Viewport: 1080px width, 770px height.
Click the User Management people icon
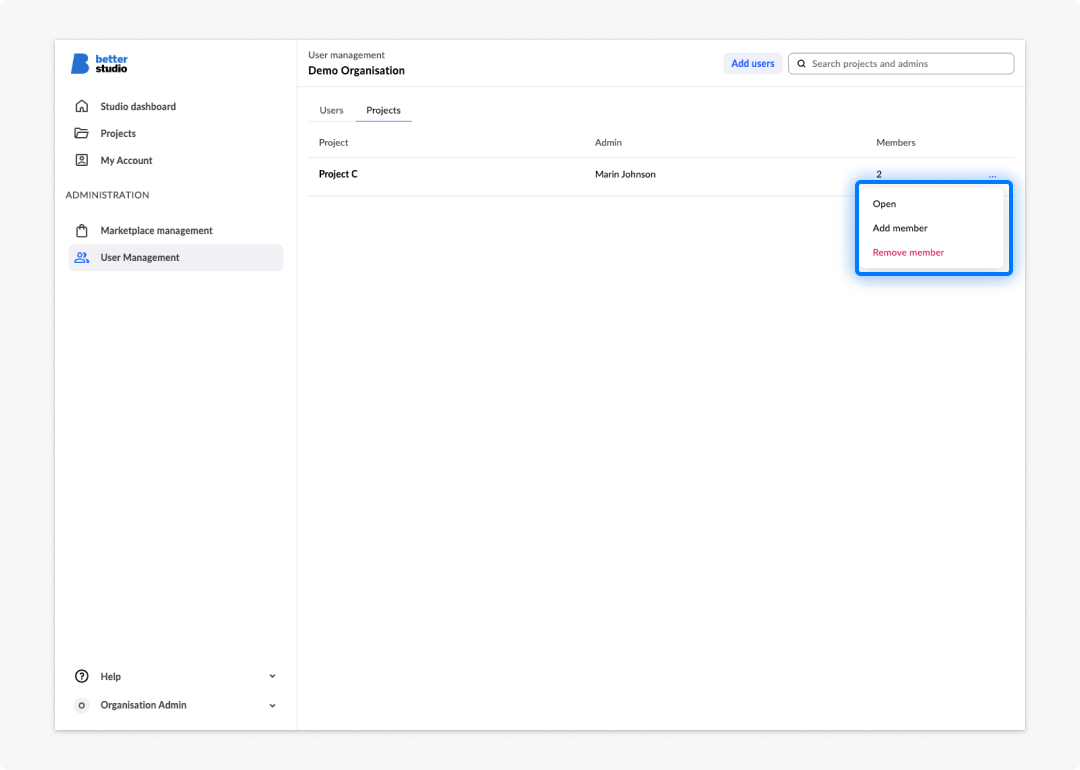point(82,257)
